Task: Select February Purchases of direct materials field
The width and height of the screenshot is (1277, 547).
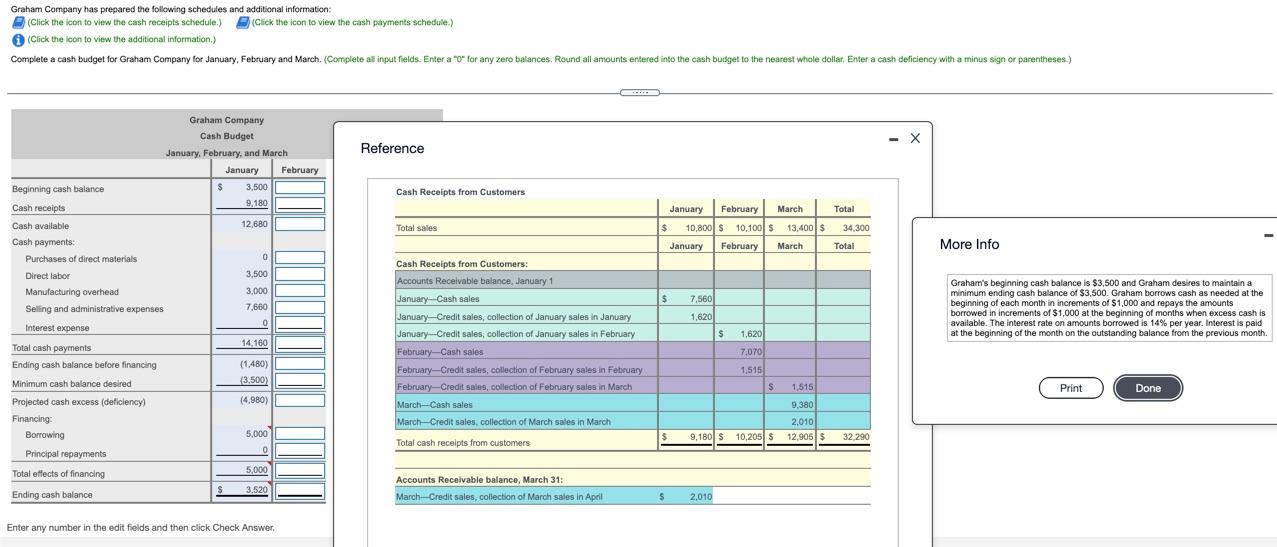Action: tap(301, 258)
